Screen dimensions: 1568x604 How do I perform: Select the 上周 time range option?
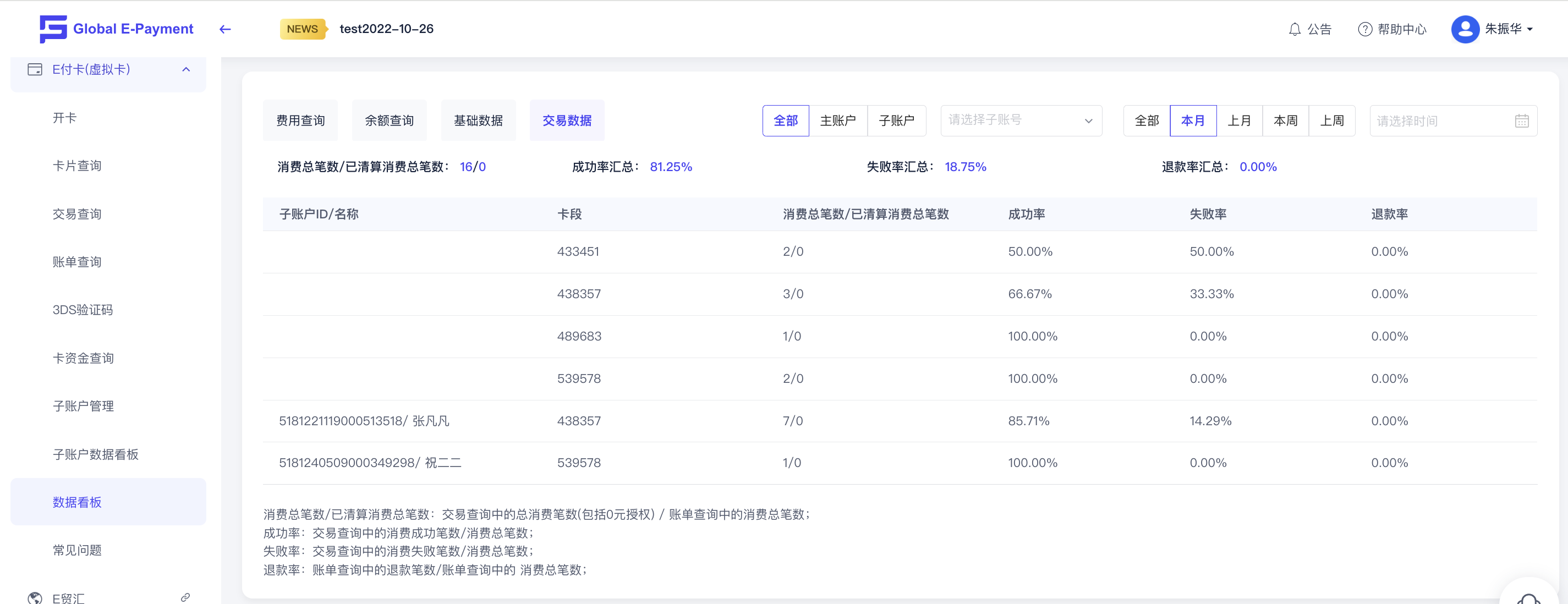pos(1331,120)
